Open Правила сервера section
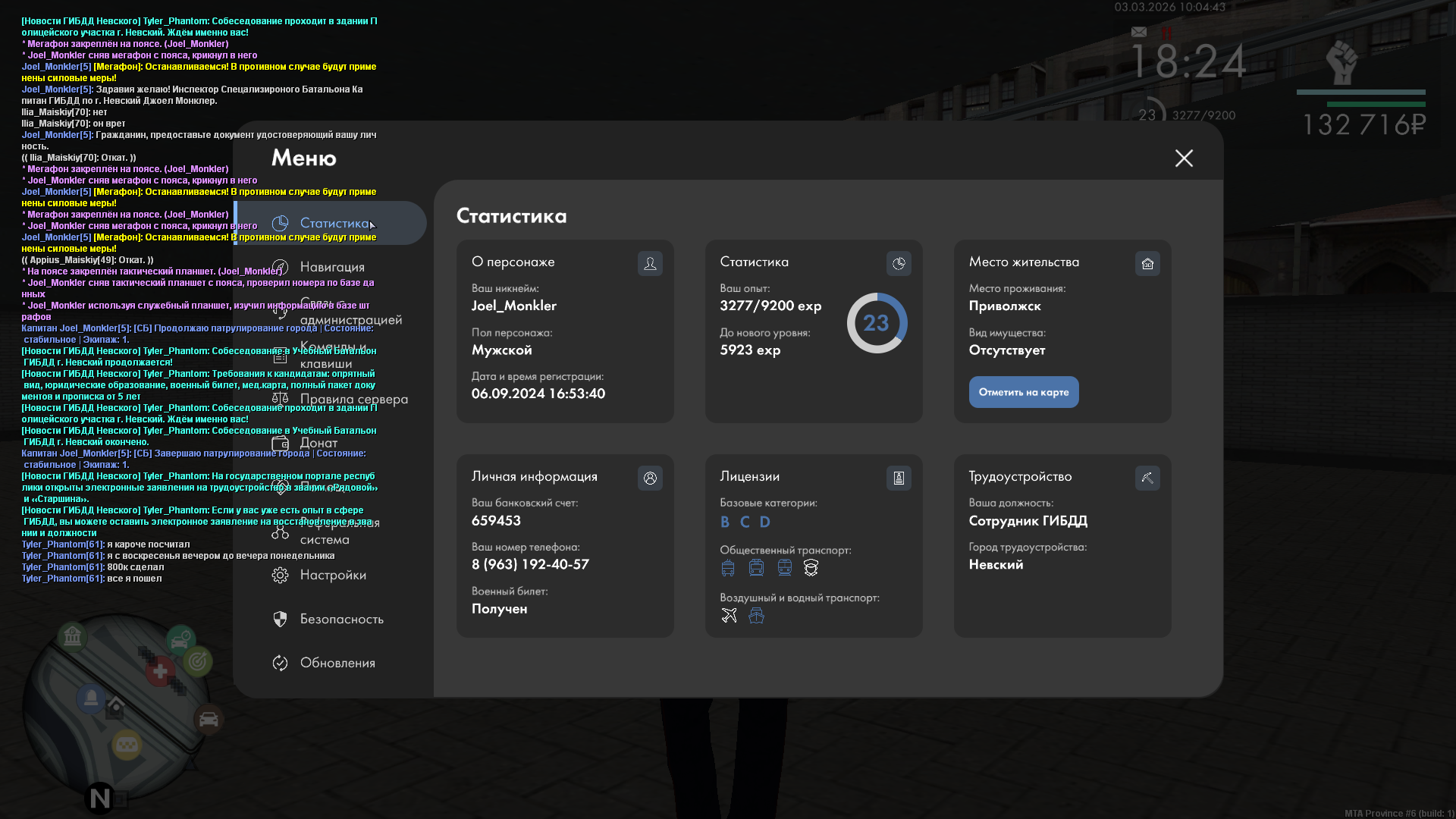 click(353, 399)
